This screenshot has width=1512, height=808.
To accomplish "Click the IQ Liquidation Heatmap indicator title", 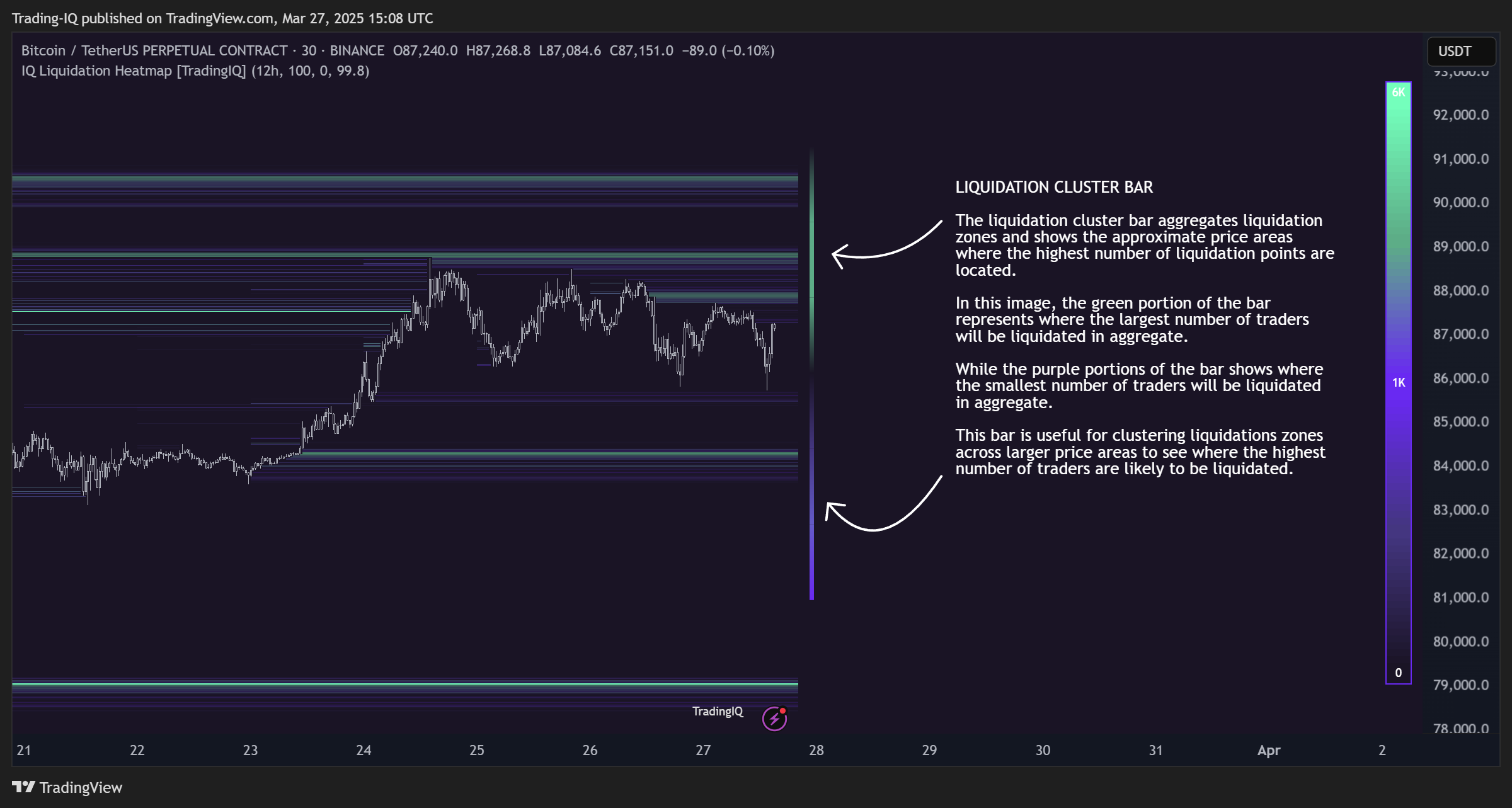I will [195, 71].
